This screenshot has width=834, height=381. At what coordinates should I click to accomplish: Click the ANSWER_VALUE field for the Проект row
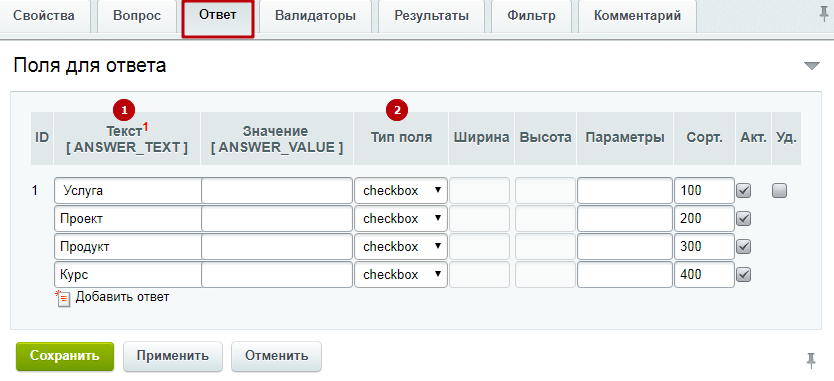(277, 219)
